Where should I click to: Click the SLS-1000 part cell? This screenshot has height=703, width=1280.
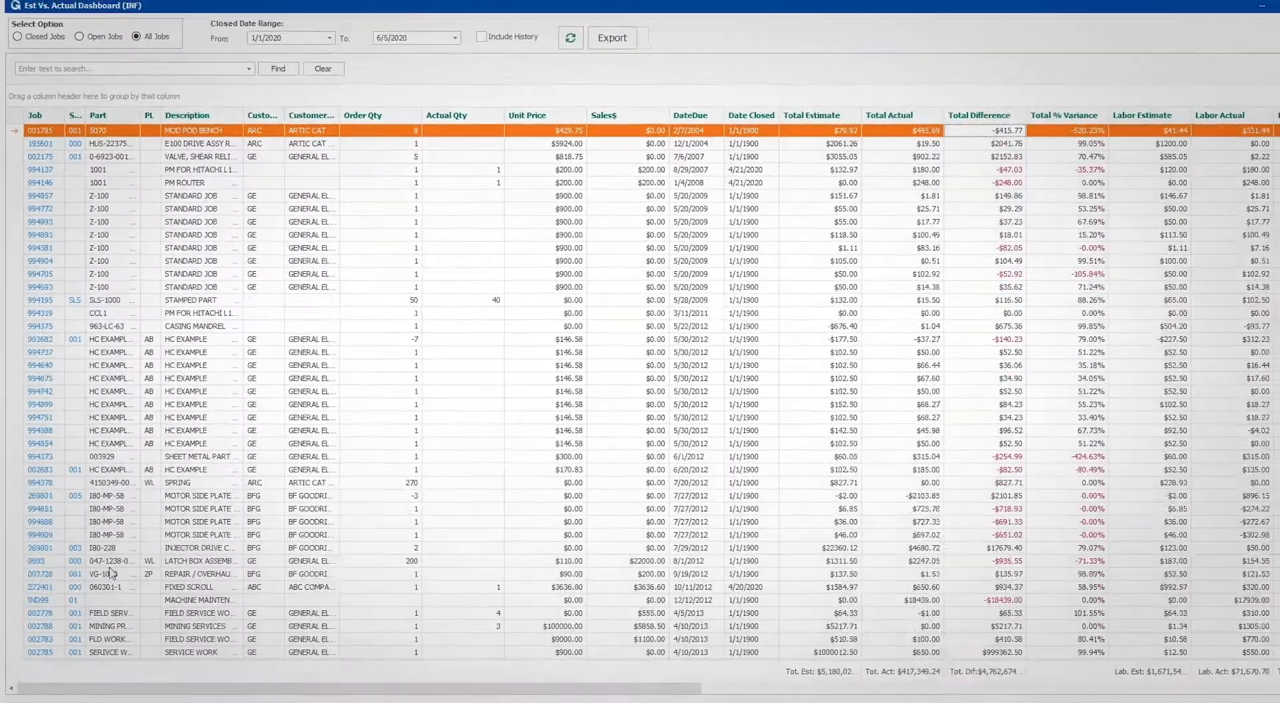[x=112, y=300]
